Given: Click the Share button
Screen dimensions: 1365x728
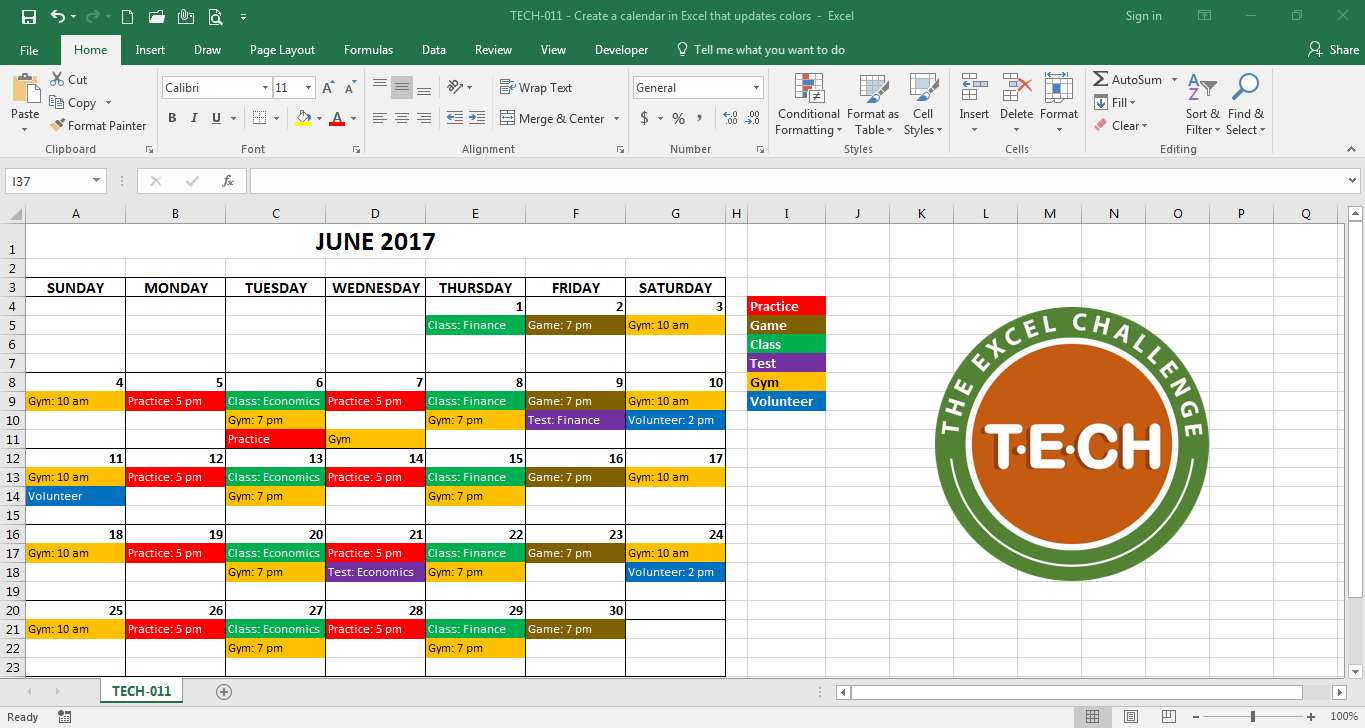Looking at the screenshot, I should pos(1333,50).
